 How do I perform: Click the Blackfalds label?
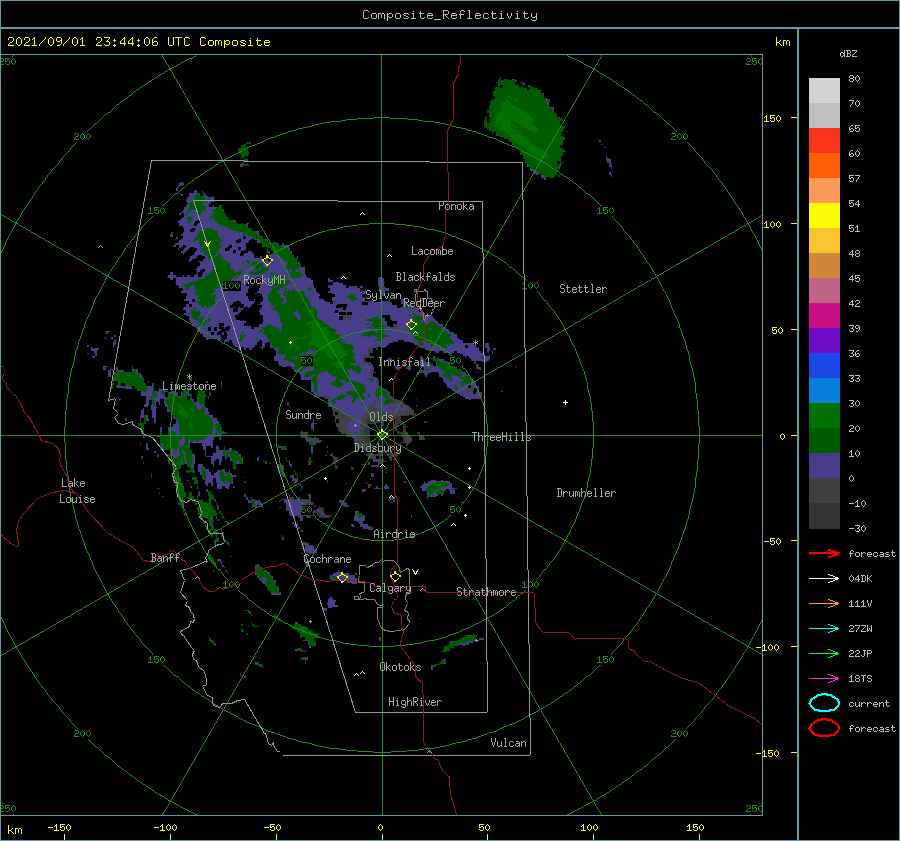[425, 277]
